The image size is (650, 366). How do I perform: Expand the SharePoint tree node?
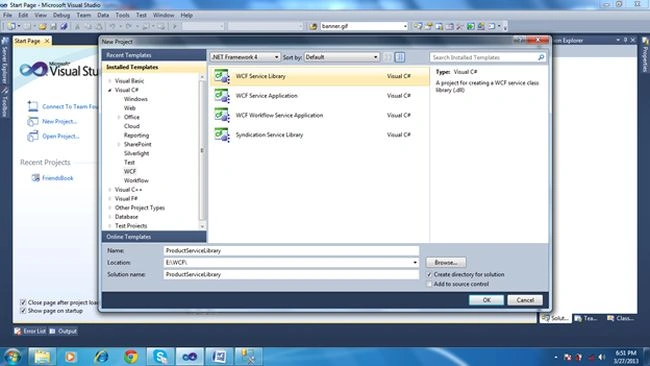pos(119,144)
